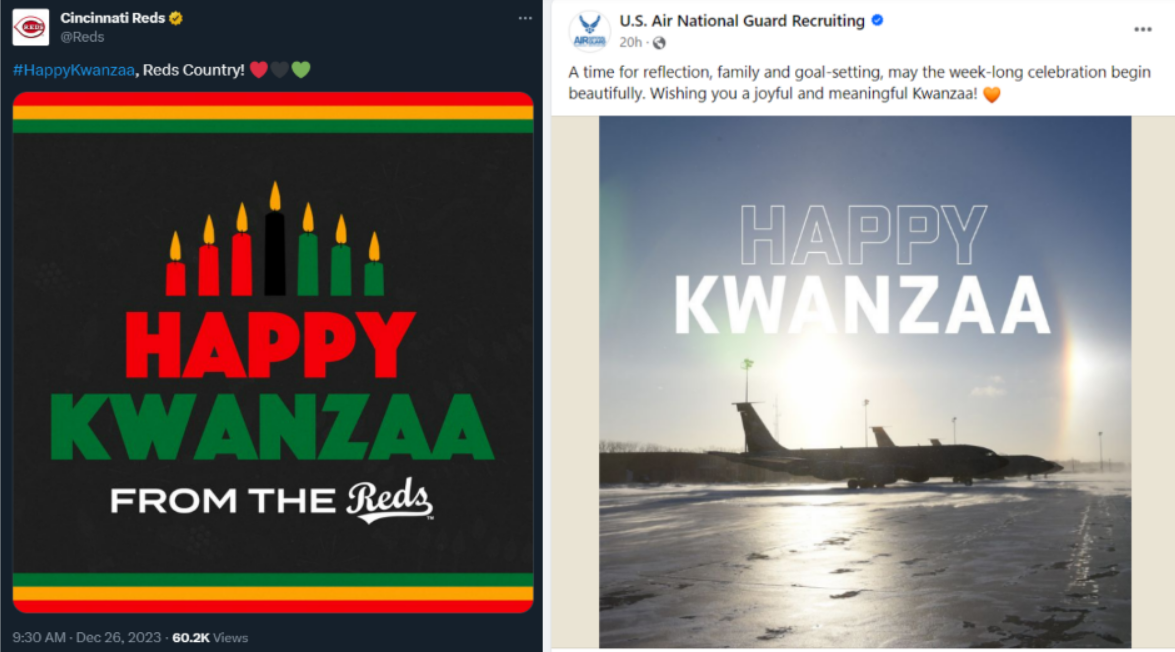
Task: Open the @Reds handle link
Action: tap(82, 37)
